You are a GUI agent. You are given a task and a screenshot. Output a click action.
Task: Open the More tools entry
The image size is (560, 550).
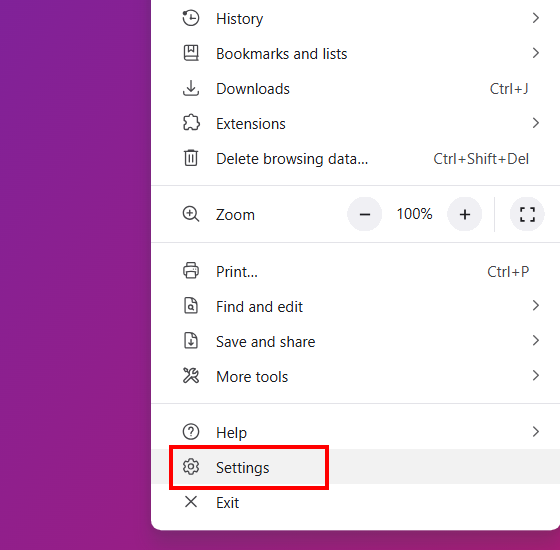click(355, 376)
